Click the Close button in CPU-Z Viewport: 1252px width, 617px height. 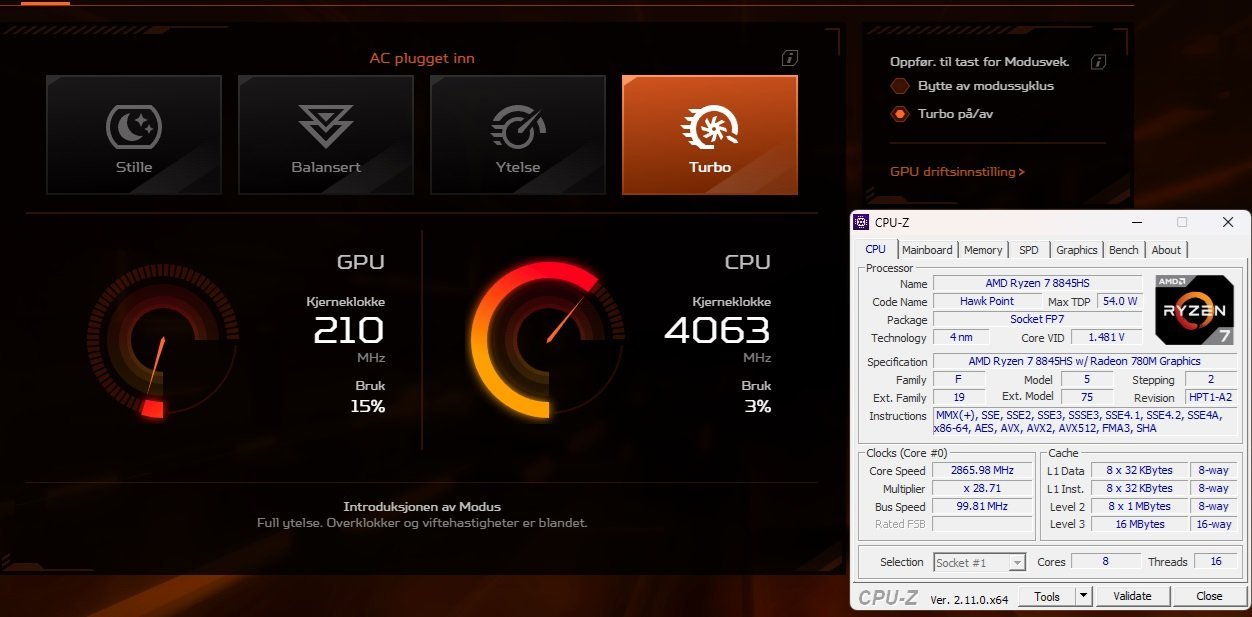[x=1209, y=597]
